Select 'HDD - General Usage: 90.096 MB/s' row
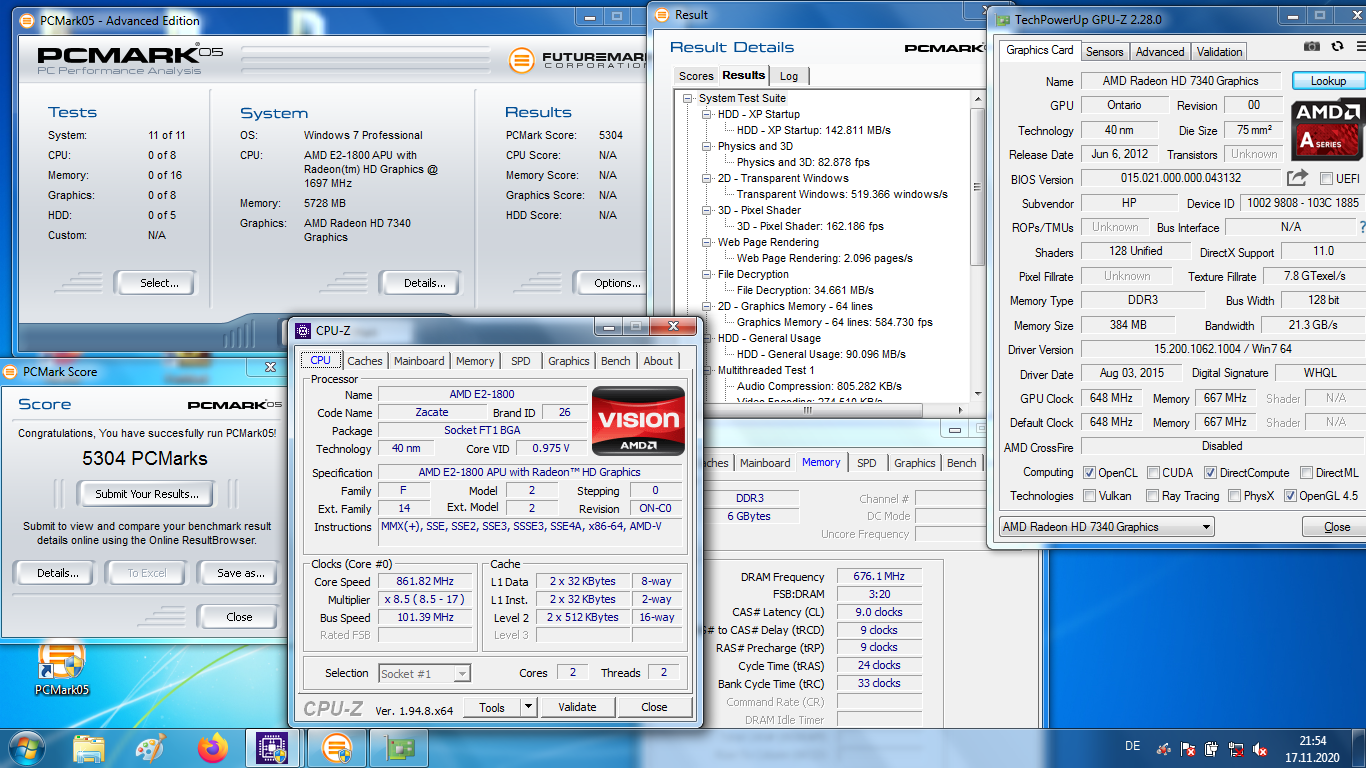 [x=821, y=354]
